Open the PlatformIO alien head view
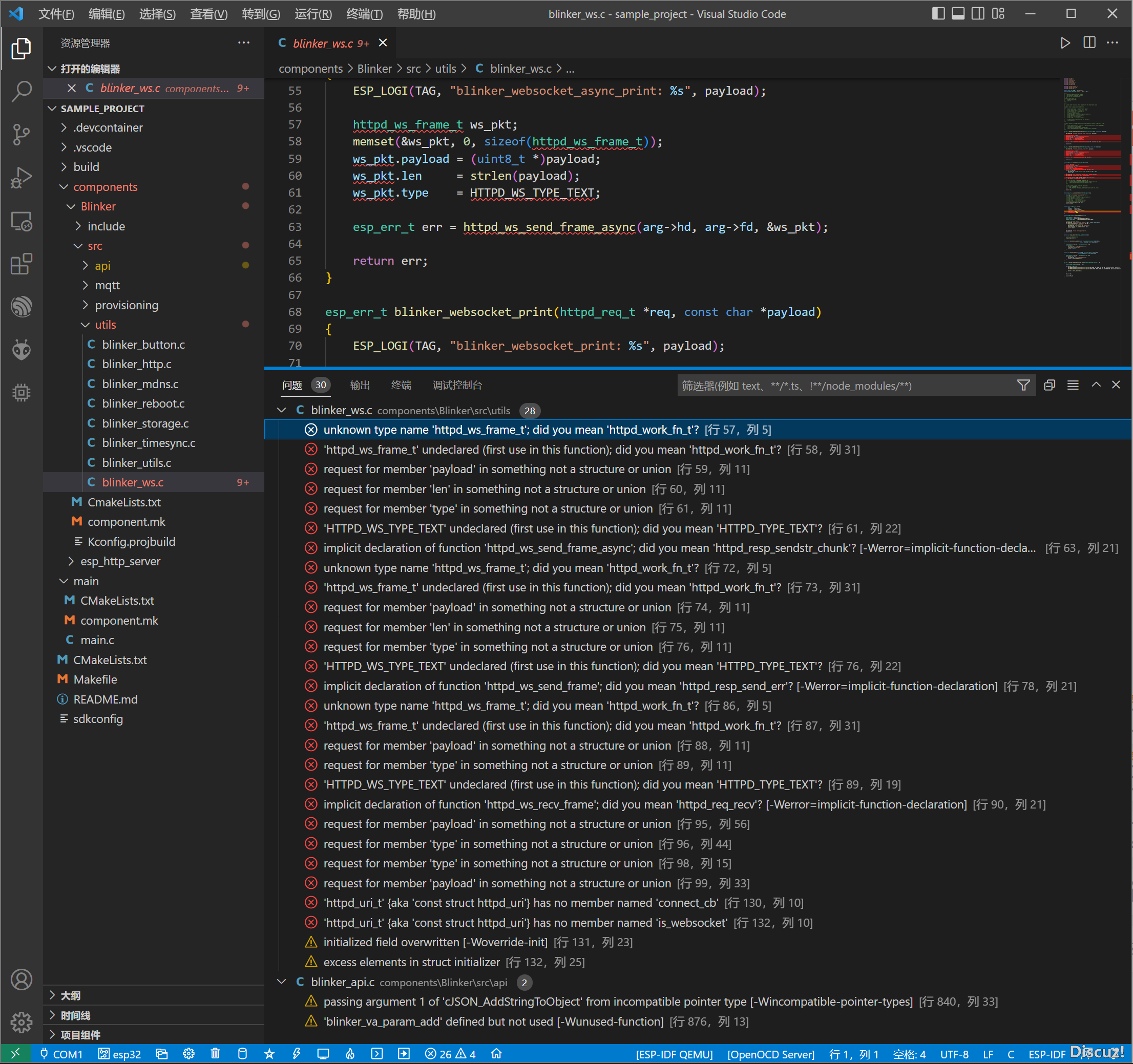This screenshot has height=1064, width=1133. pos(21,350)
